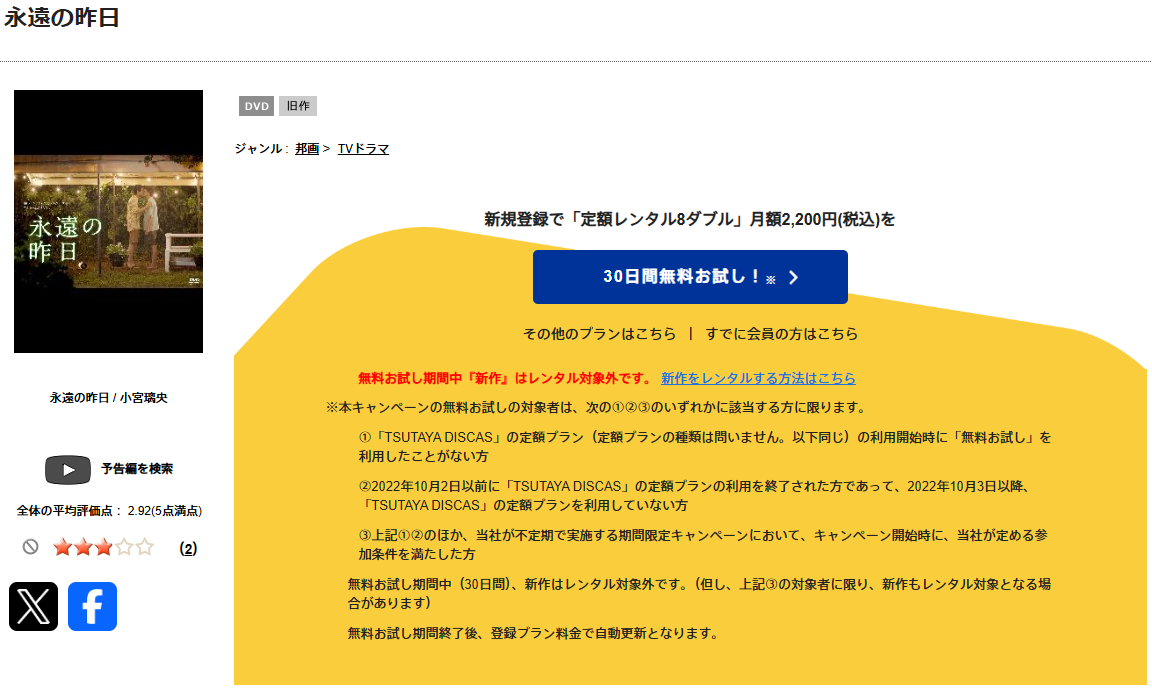
Task: Click the 定額レンタル8ダブル headline text
Action: (x=689, y=219)
